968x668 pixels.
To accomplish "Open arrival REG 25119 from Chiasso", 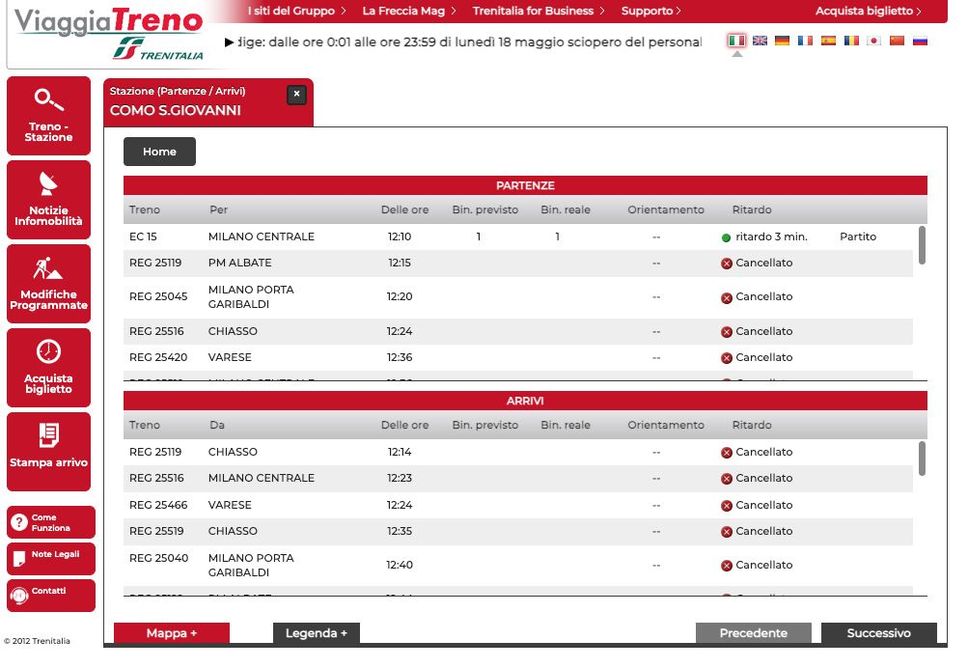I will 518,453.
